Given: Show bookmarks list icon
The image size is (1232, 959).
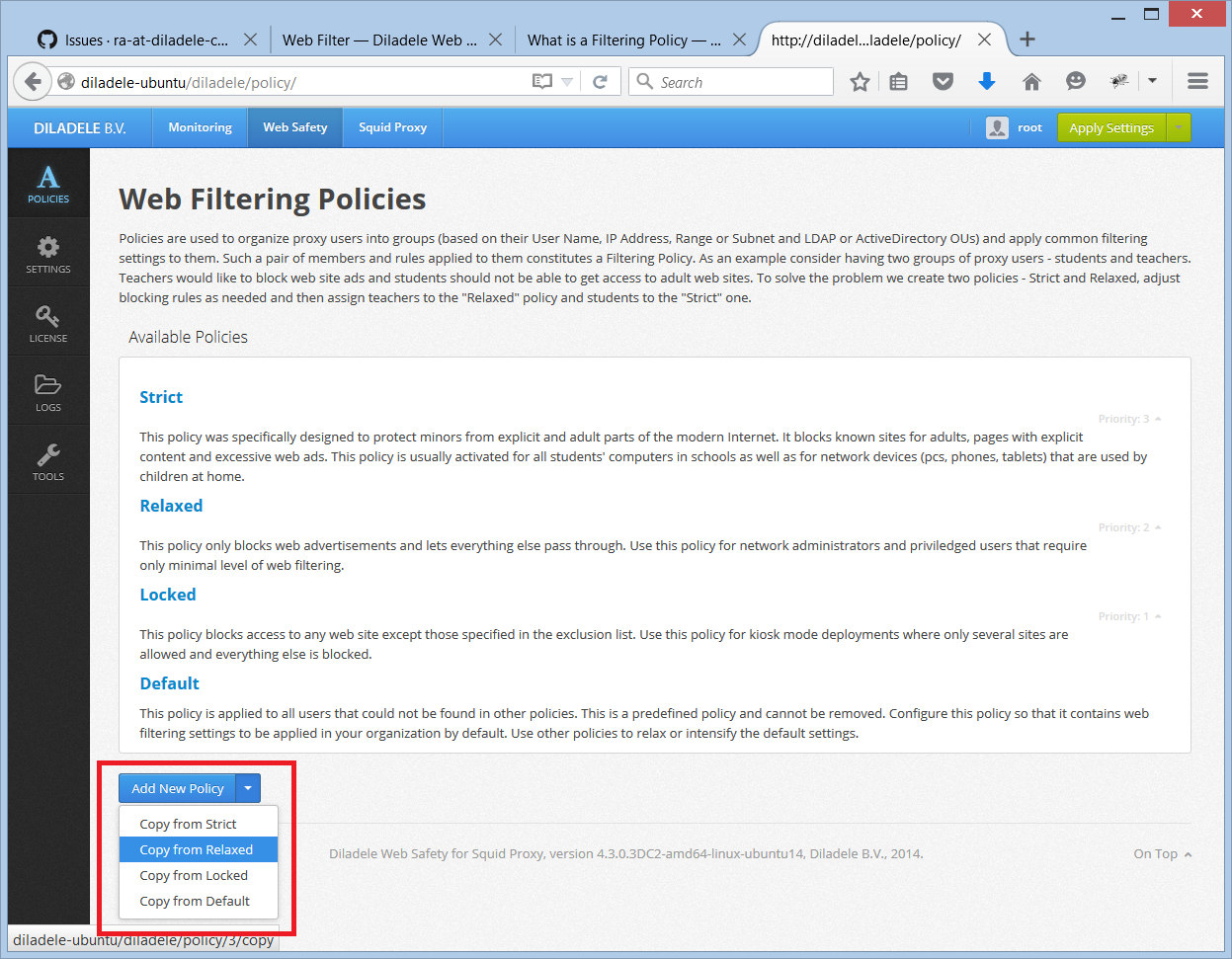Looking at the screenshot, I should click(898, 82).
